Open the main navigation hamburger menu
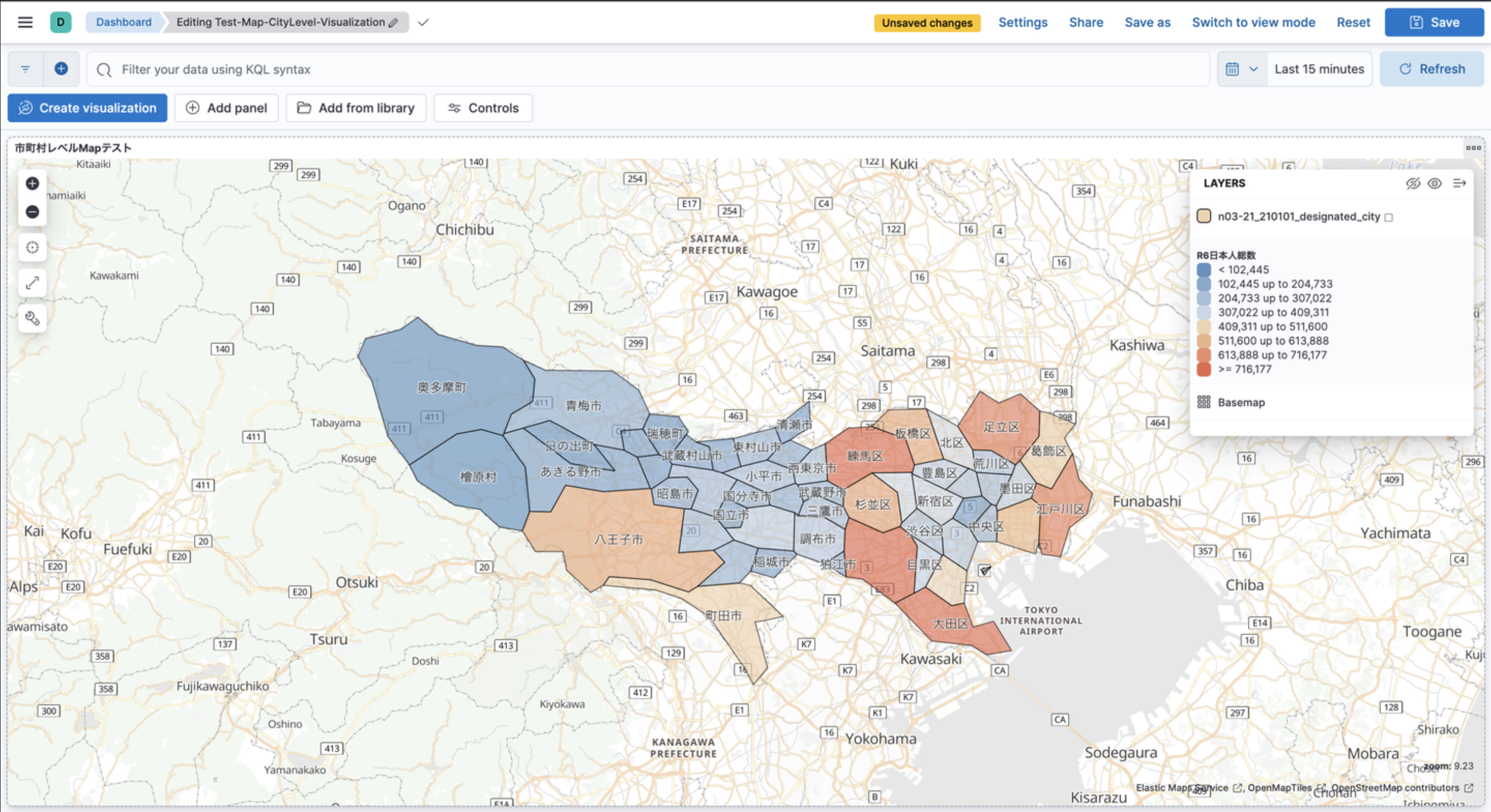Image resolution: width=1491 pixels, height=812 pixels. [x=25, y=23]
